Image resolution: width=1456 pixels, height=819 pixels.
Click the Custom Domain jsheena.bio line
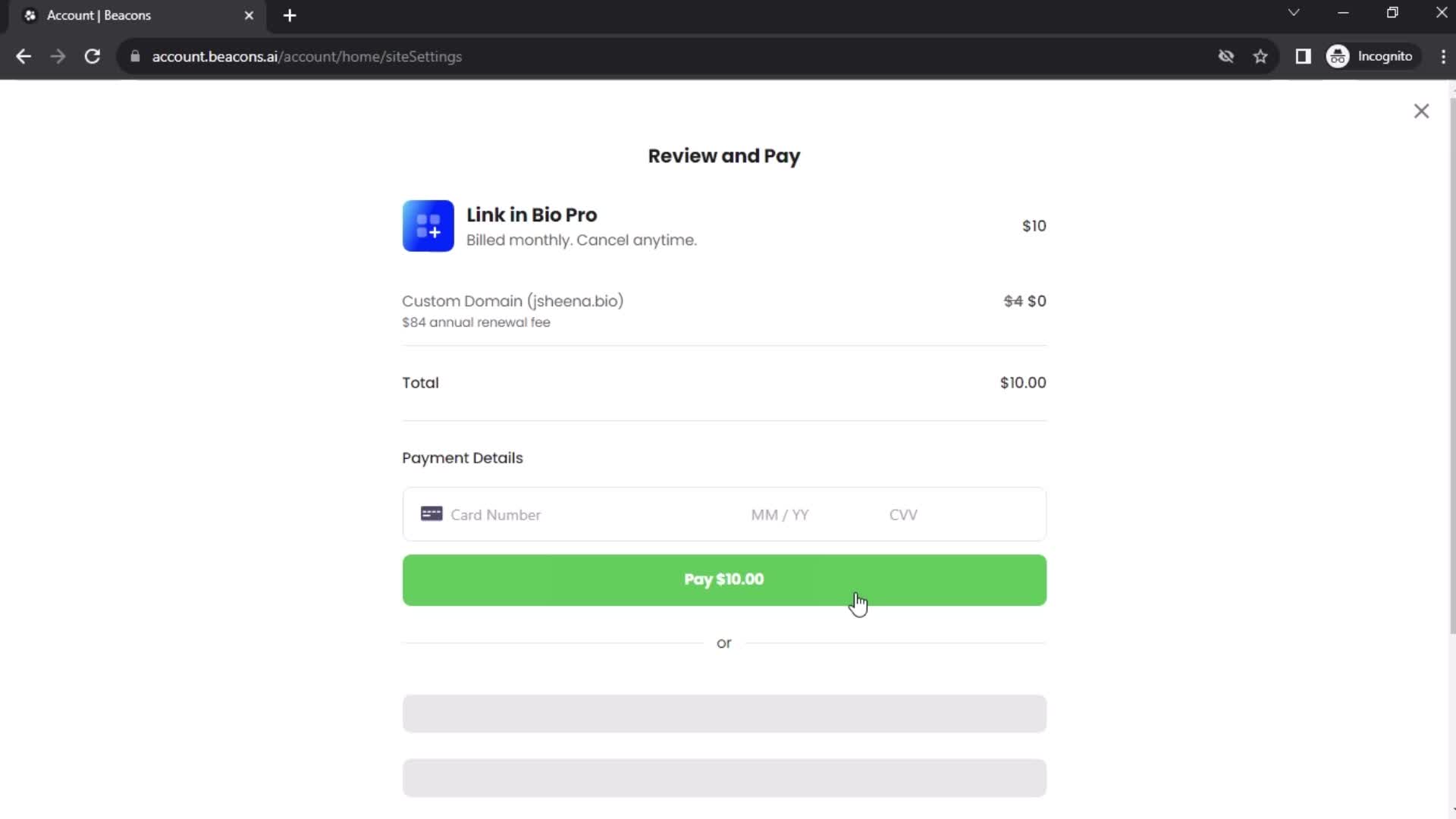point(513,301)
